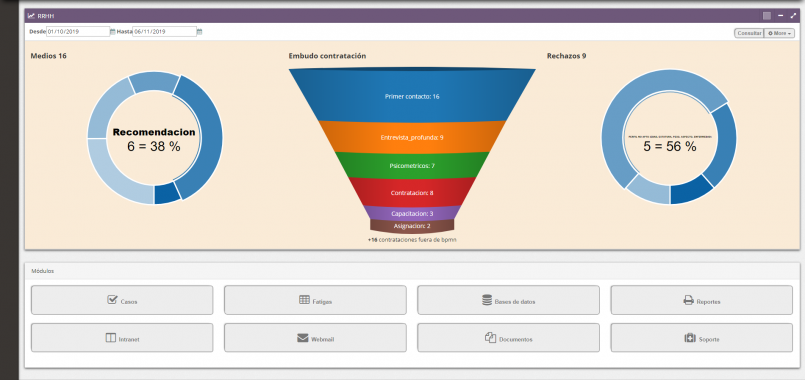Open the Casos module
Image resolution: width=805 pixels, height=380 pixels.
click(x=122, y=300)
